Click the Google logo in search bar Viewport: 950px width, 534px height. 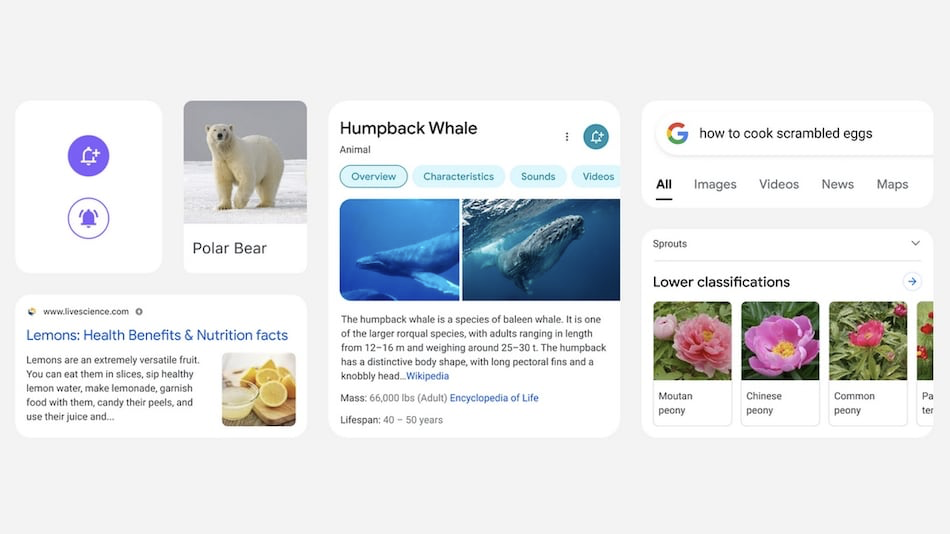[678, 133]
